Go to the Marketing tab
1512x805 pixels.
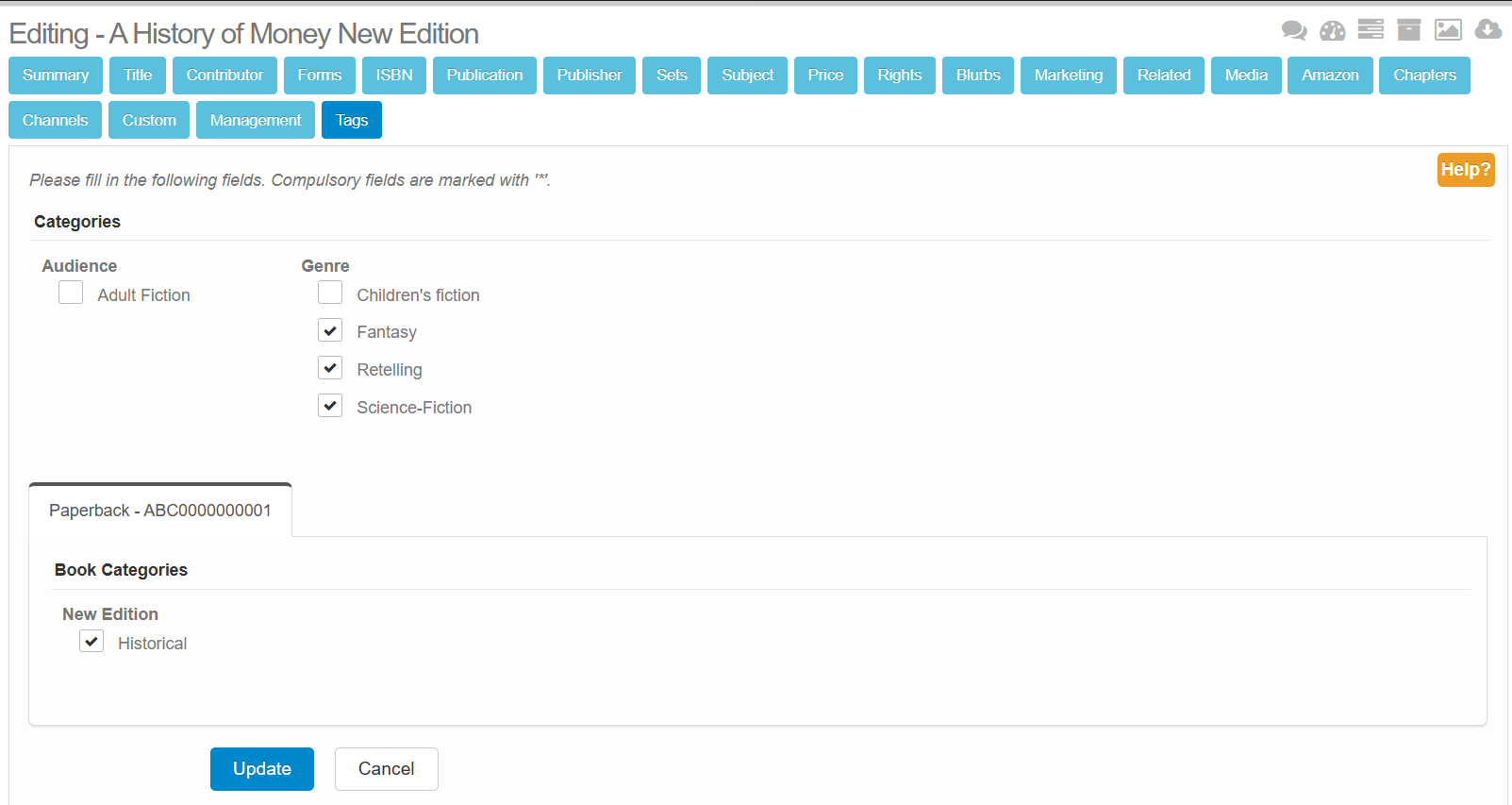[1068, 75]
